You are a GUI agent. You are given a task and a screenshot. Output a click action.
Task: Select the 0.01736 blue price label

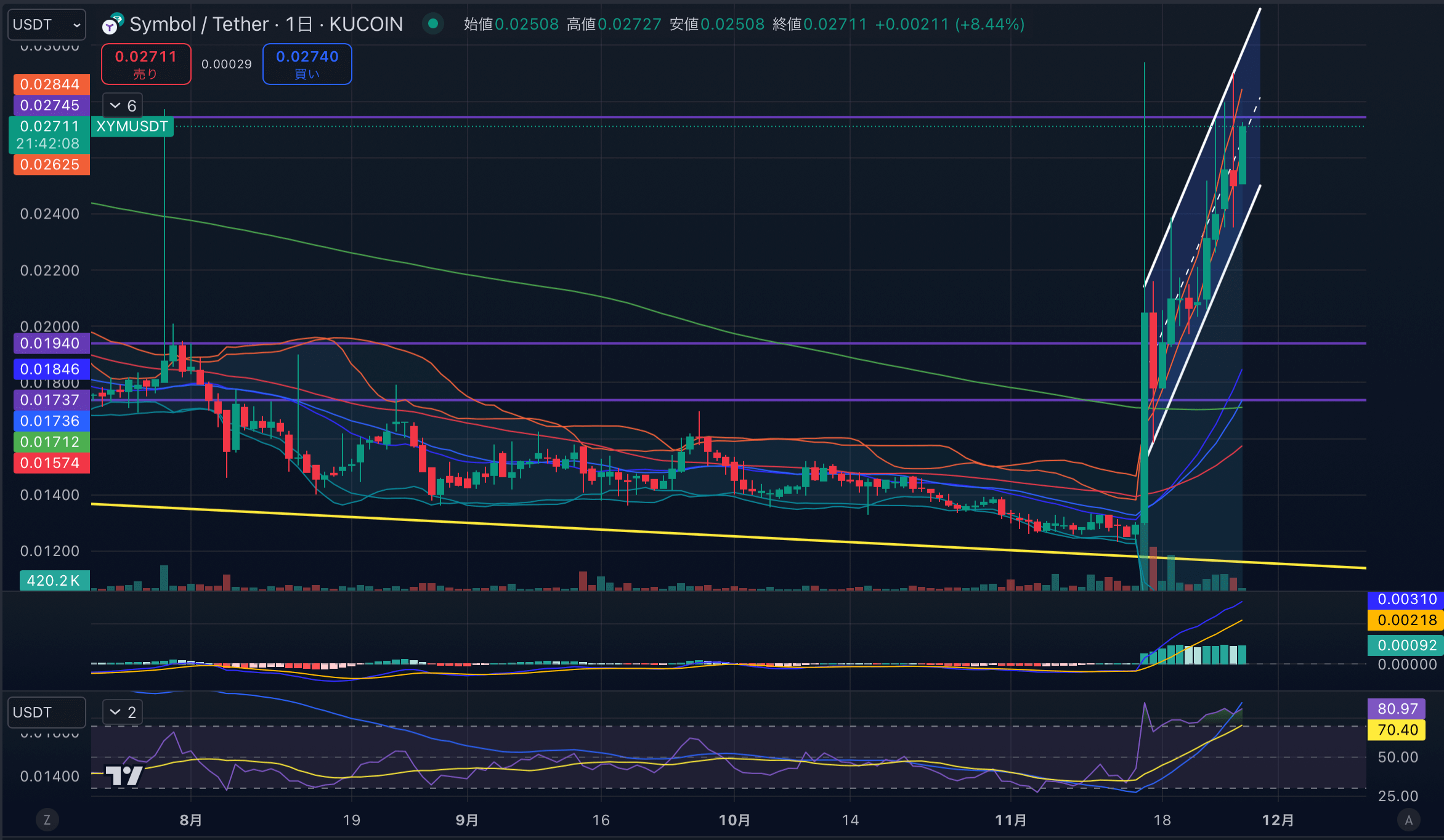point(51,421)
